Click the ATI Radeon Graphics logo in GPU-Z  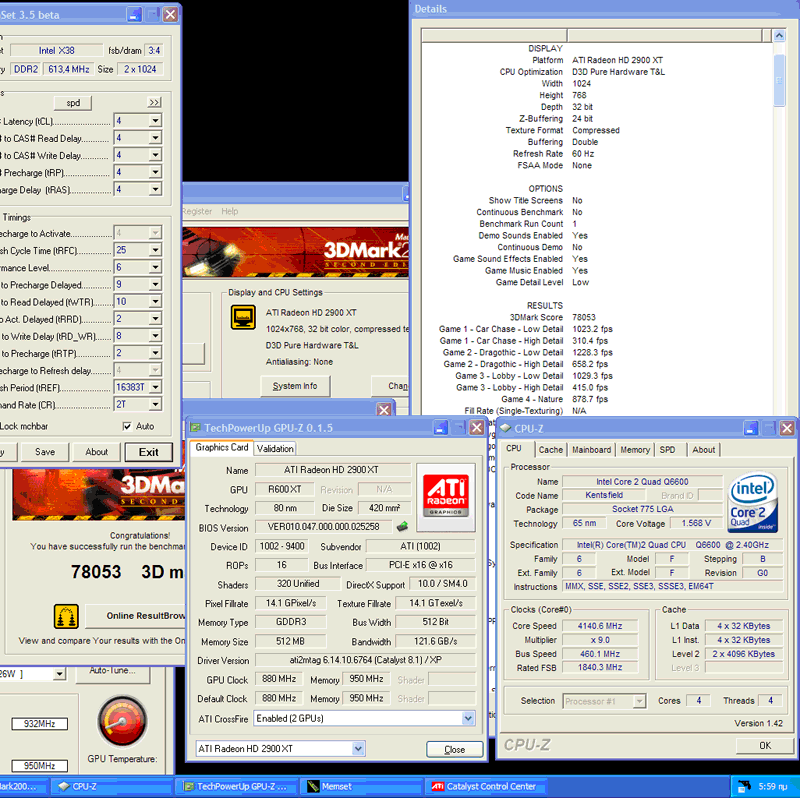(x=446, y=497)
